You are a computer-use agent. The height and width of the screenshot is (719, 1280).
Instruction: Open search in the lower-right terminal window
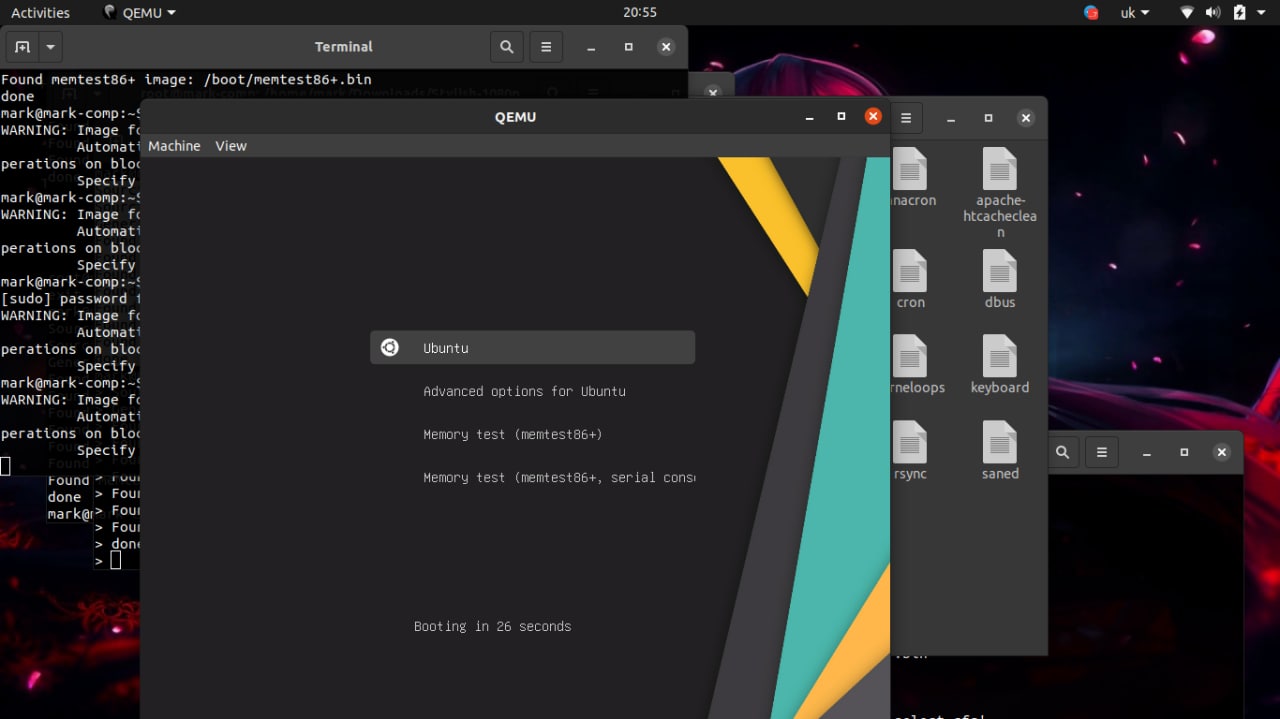(1063, 452)
